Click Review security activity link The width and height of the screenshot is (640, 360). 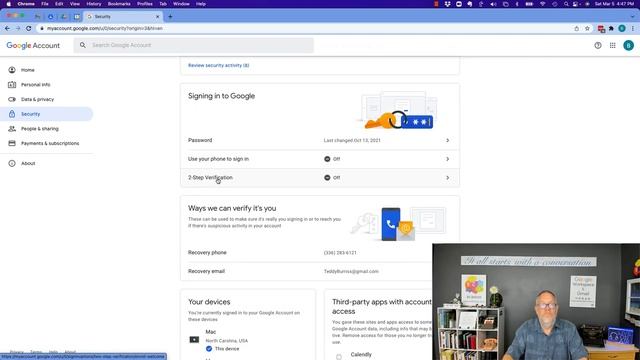(x=218, y=65)
